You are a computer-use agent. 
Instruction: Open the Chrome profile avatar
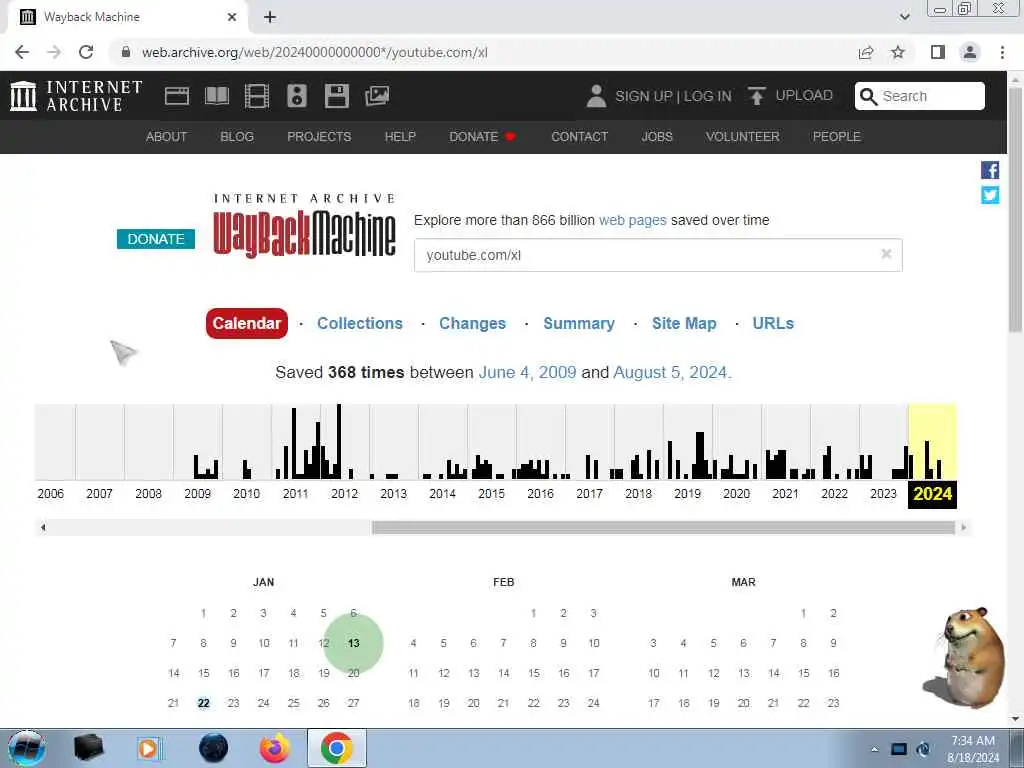(970, 52)
